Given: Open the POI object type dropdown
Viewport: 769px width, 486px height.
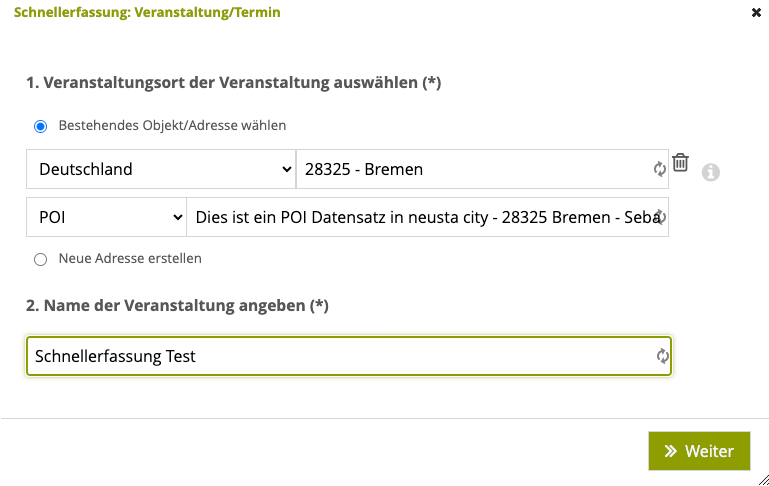Looking at the screenshot, I should 106,217.
